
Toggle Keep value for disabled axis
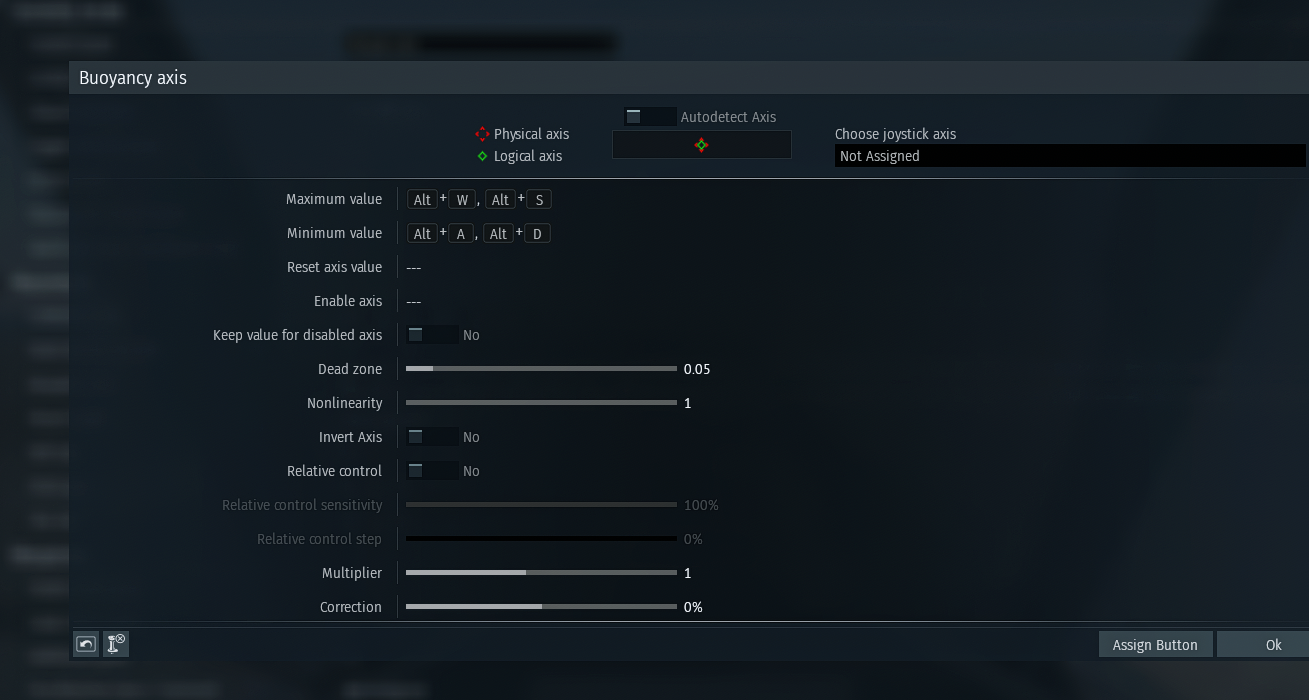(x=432, y=335)
